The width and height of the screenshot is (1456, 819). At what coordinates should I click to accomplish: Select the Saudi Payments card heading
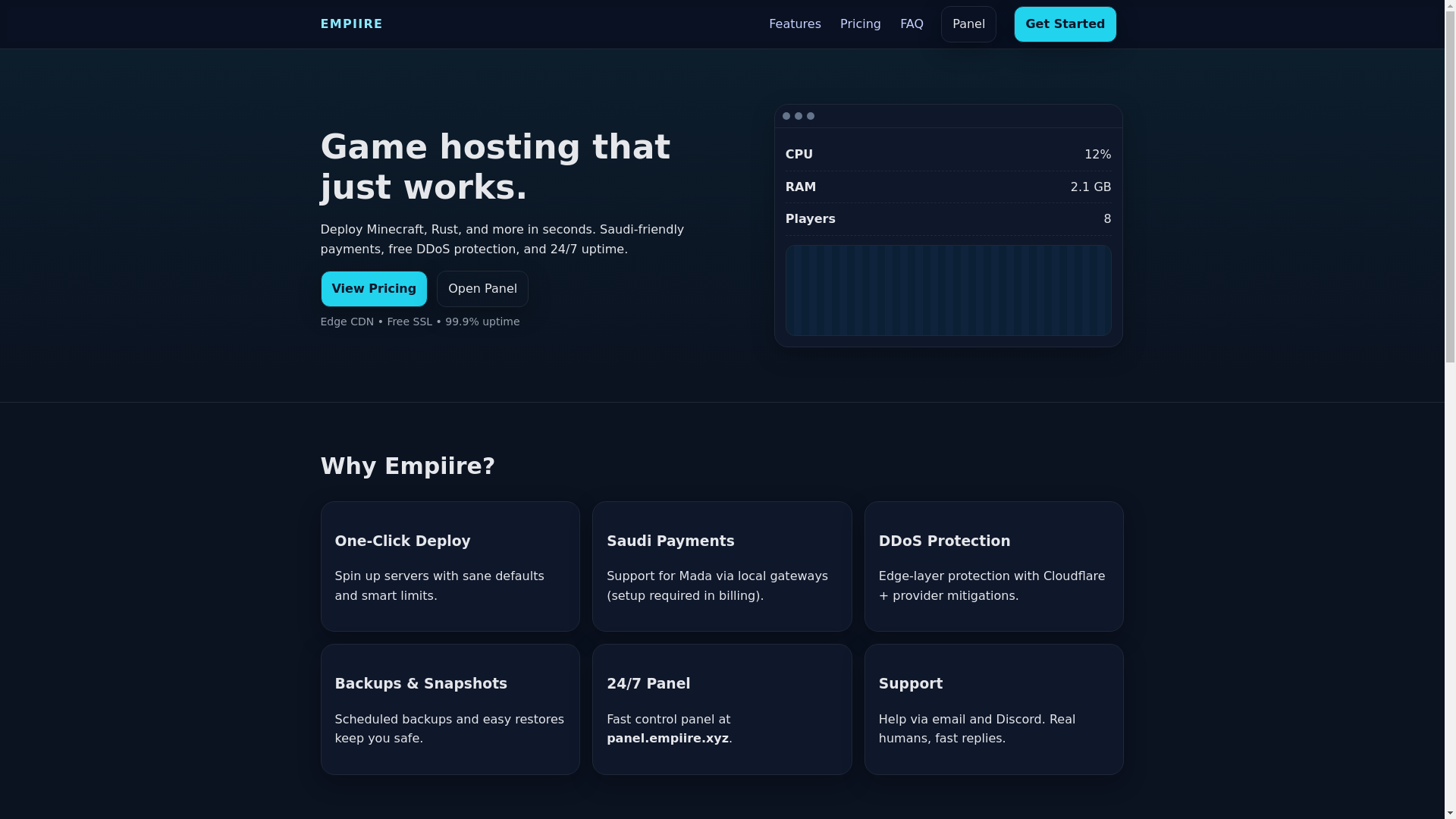(670, 541)
